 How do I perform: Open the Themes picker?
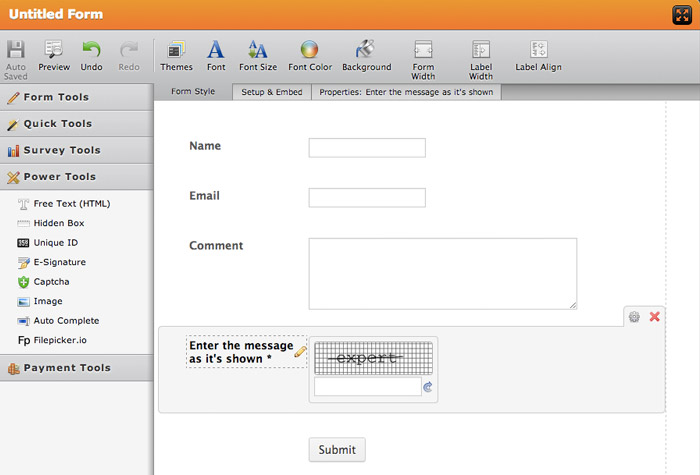click(x=176, y=55)
